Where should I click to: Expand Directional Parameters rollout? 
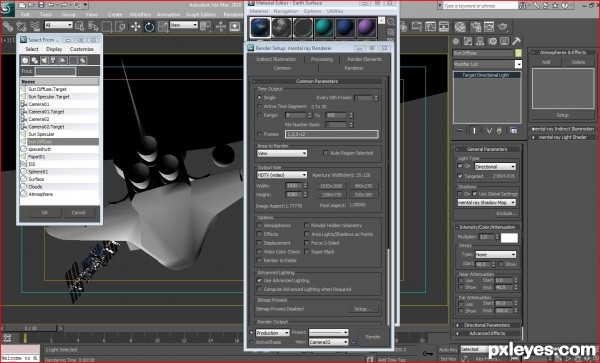[x=487, y=325]
